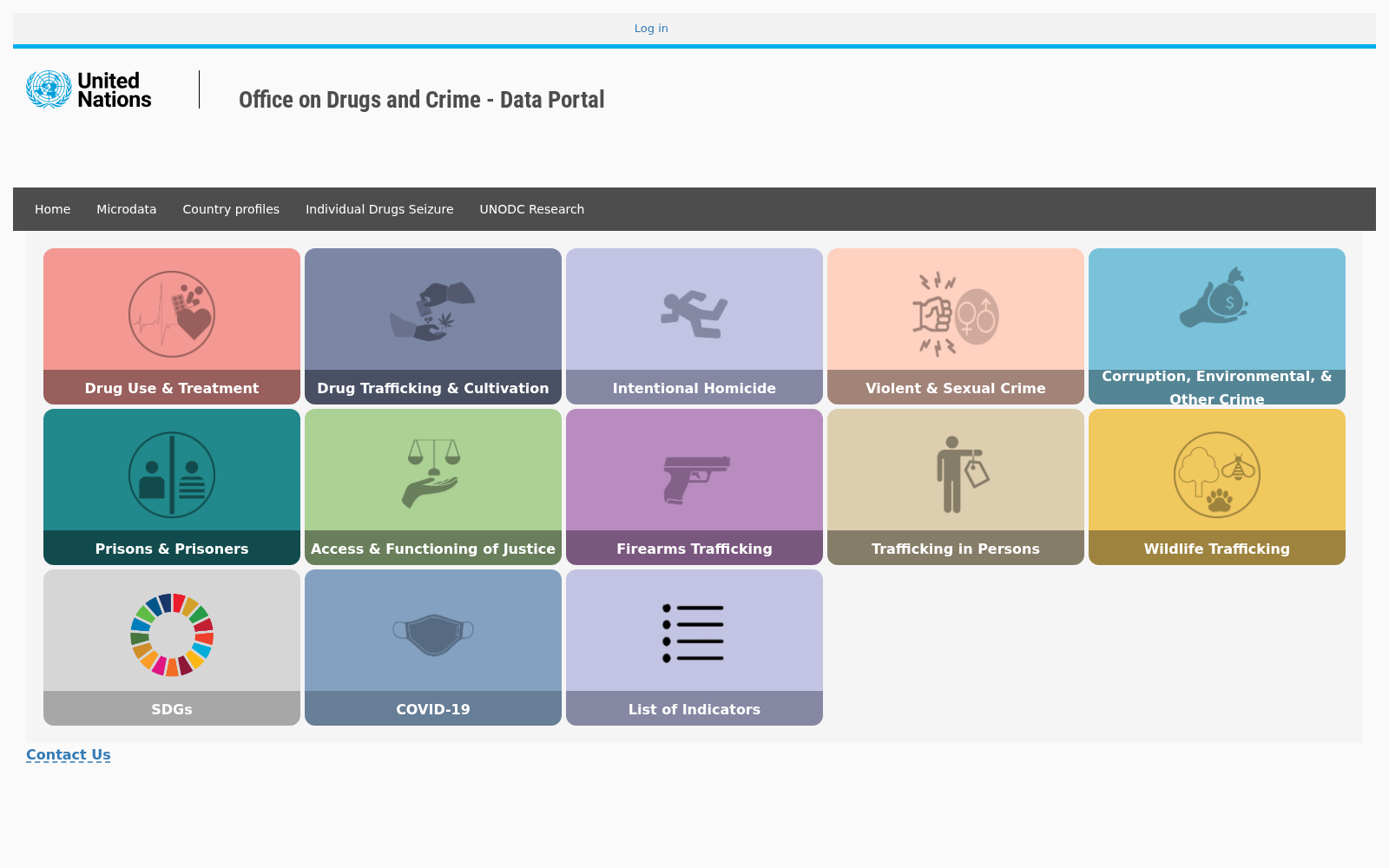
Task: Select the COVID-19 label
Action: (x=433, y=709)
